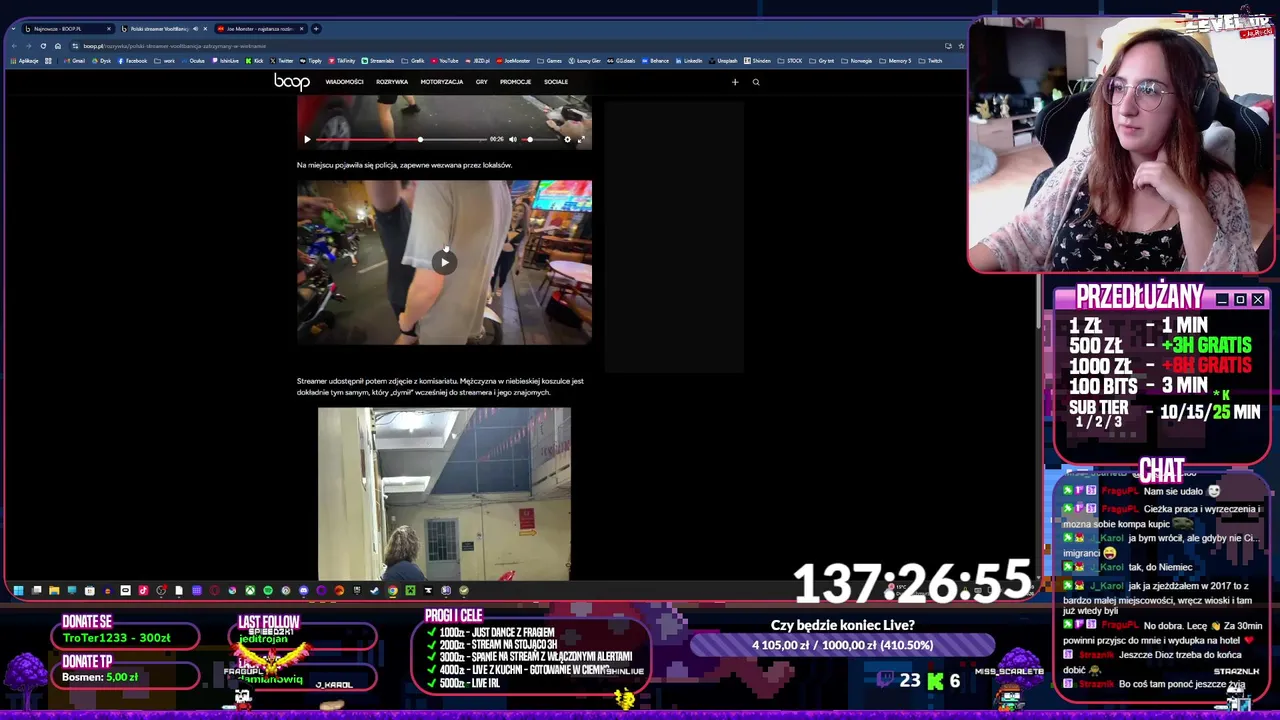
Task: Open Streamlabs bookmark
Action: pos(378,61)
